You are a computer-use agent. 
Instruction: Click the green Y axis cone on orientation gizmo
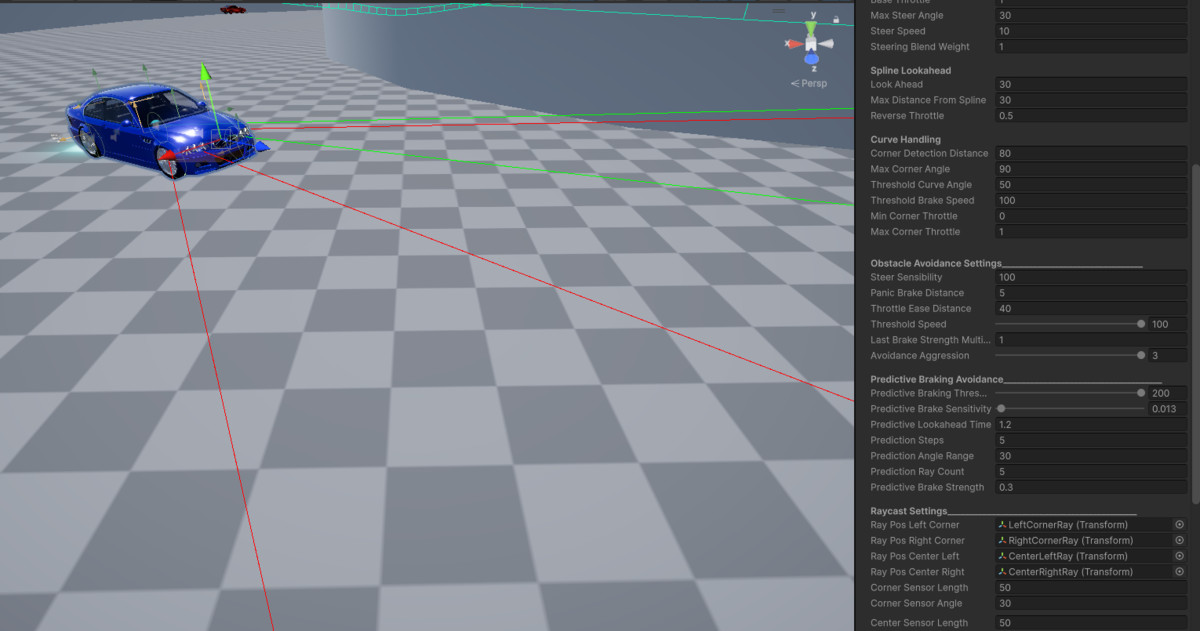(812, 28)
